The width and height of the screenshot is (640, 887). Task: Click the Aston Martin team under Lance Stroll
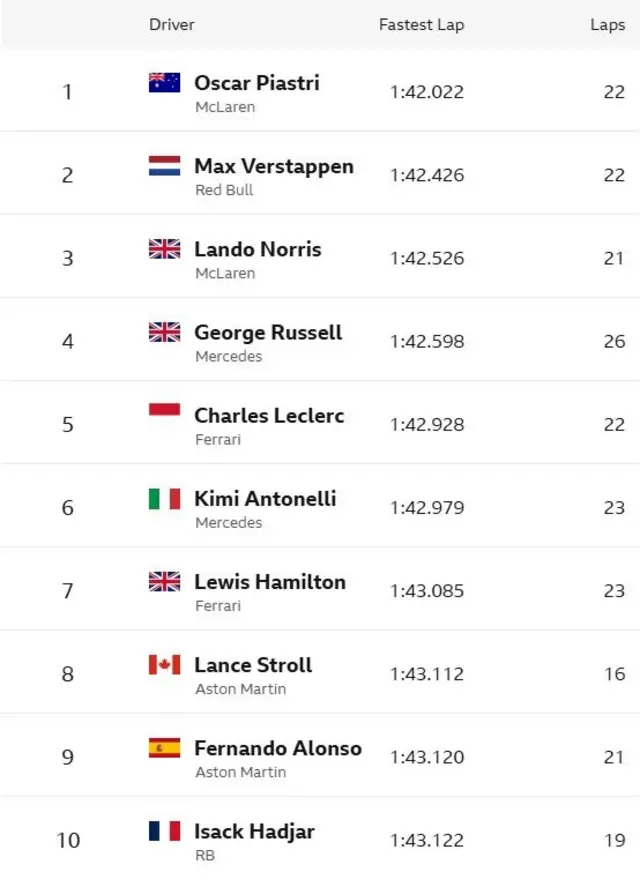click(x=240, y=689)
